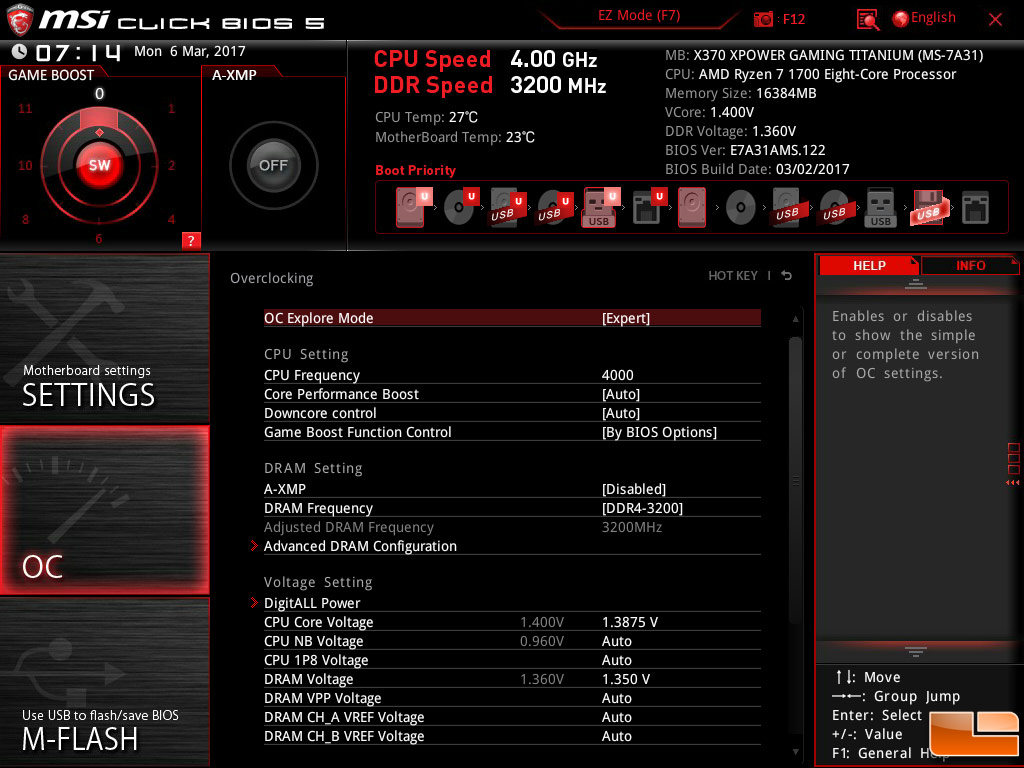The height and width of the screenshot is (768, 1024).
Task: Open the search magnifier icon
Action: [x=867, y=20]
